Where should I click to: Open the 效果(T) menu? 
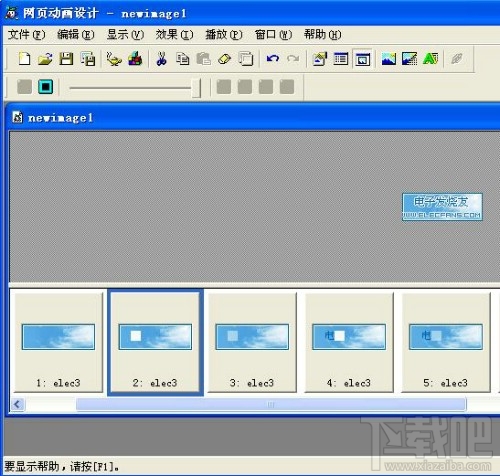[174, 34]
